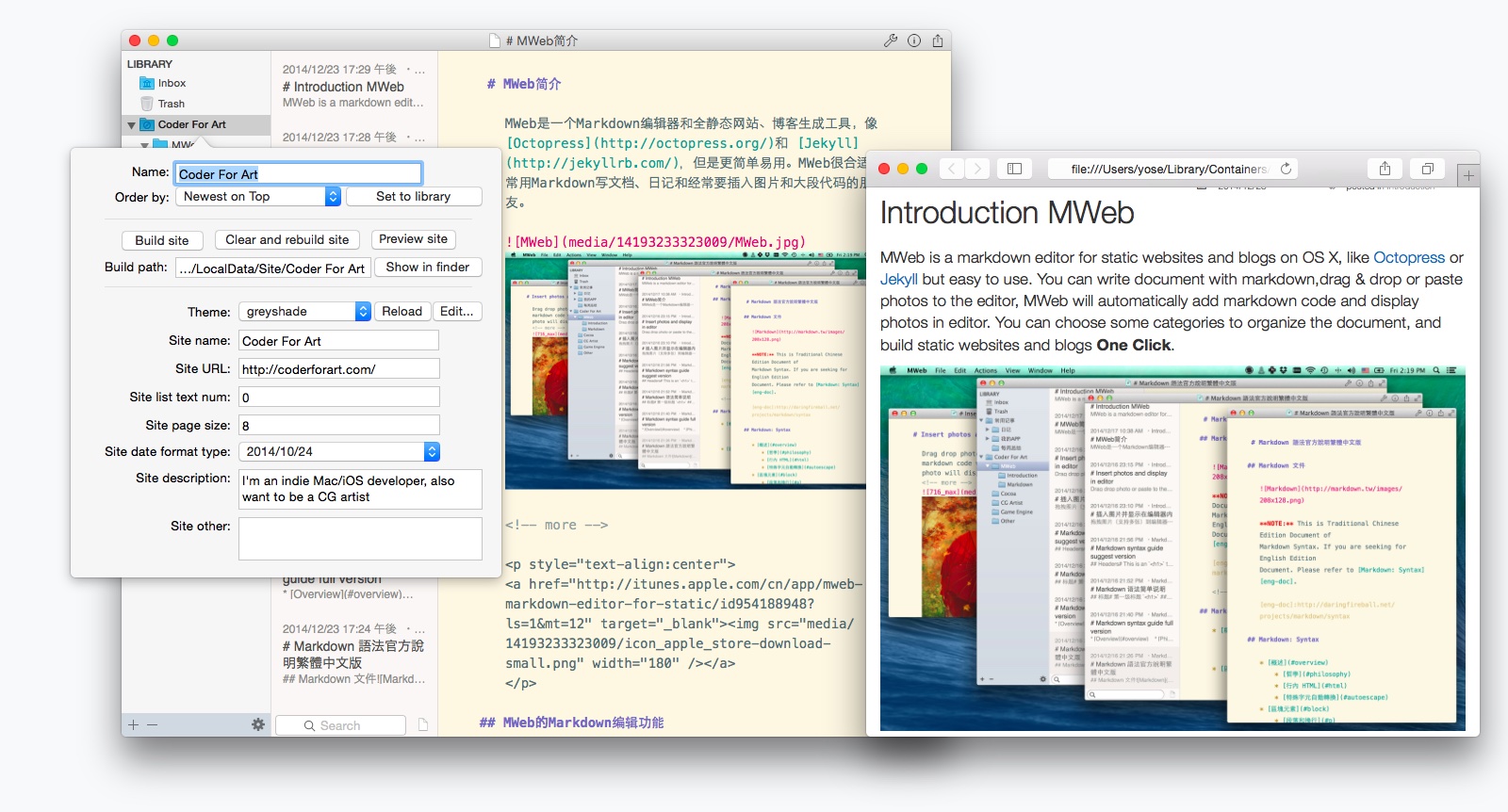Screen dimensions: 1508x812
Task: Open the Theme 'greyshade' dropdown
Action: click(x=305, y=311)
